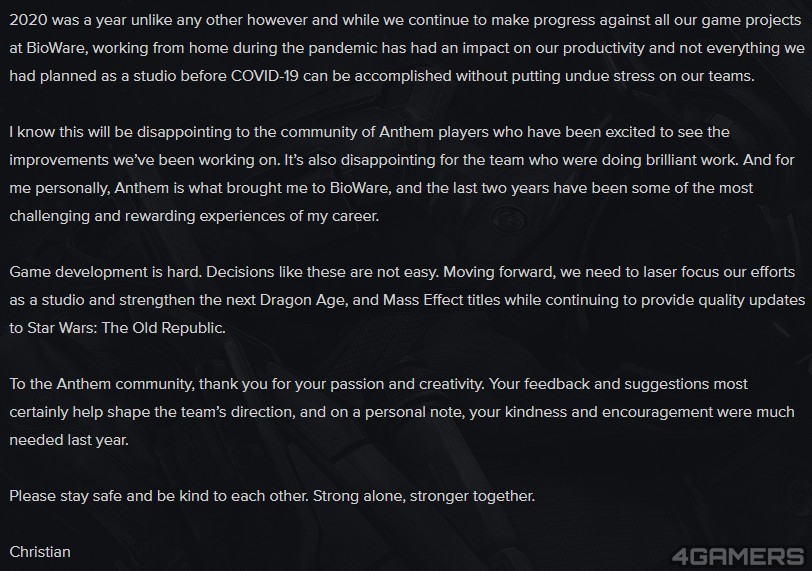
Task: Click 'Please stay safe' sentence start
Action: pyautogui.click(x=65, y=496)
